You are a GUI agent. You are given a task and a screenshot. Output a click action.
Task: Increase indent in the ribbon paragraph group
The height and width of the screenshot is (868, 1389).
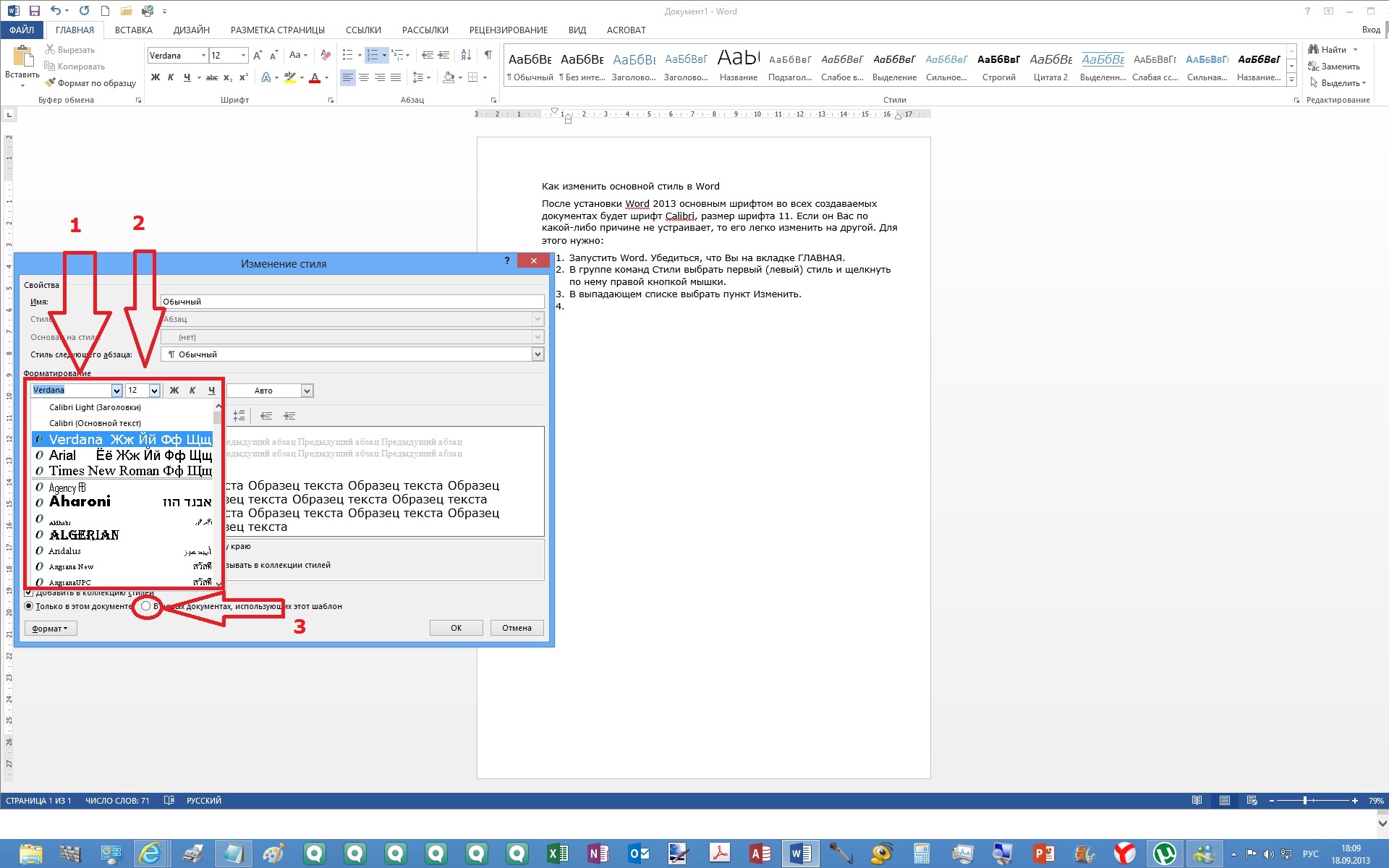[443, 55]
